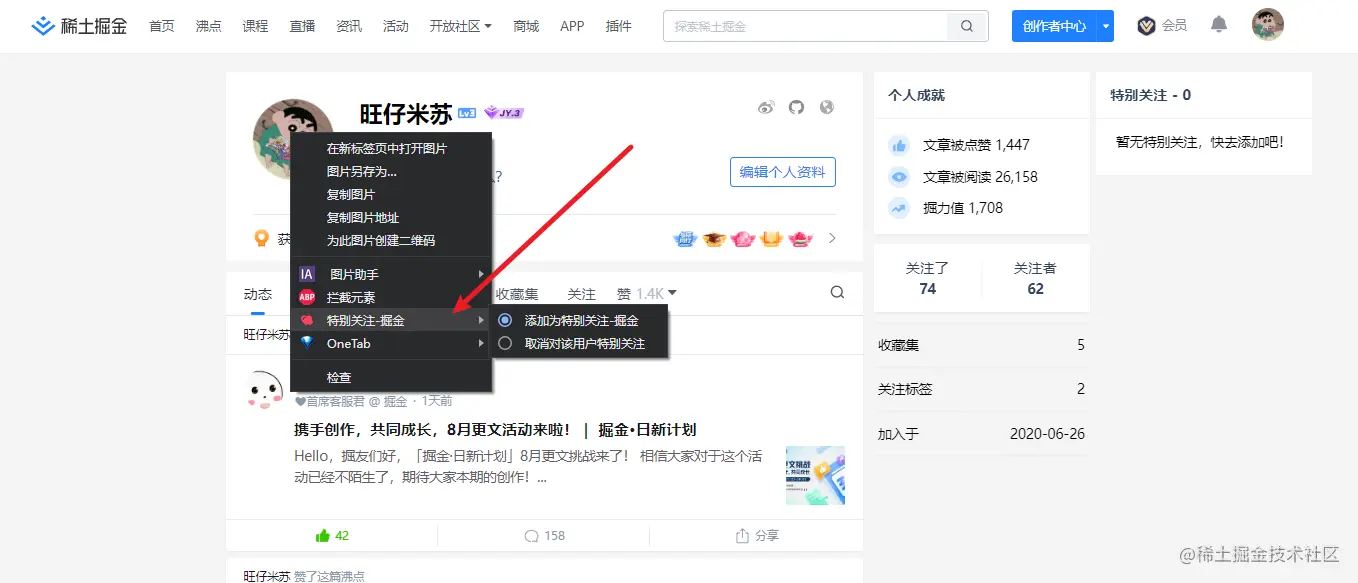Switch to the 收藏集 tab
Viewport: 1358px width, 583px height.
tap(517, 294)
